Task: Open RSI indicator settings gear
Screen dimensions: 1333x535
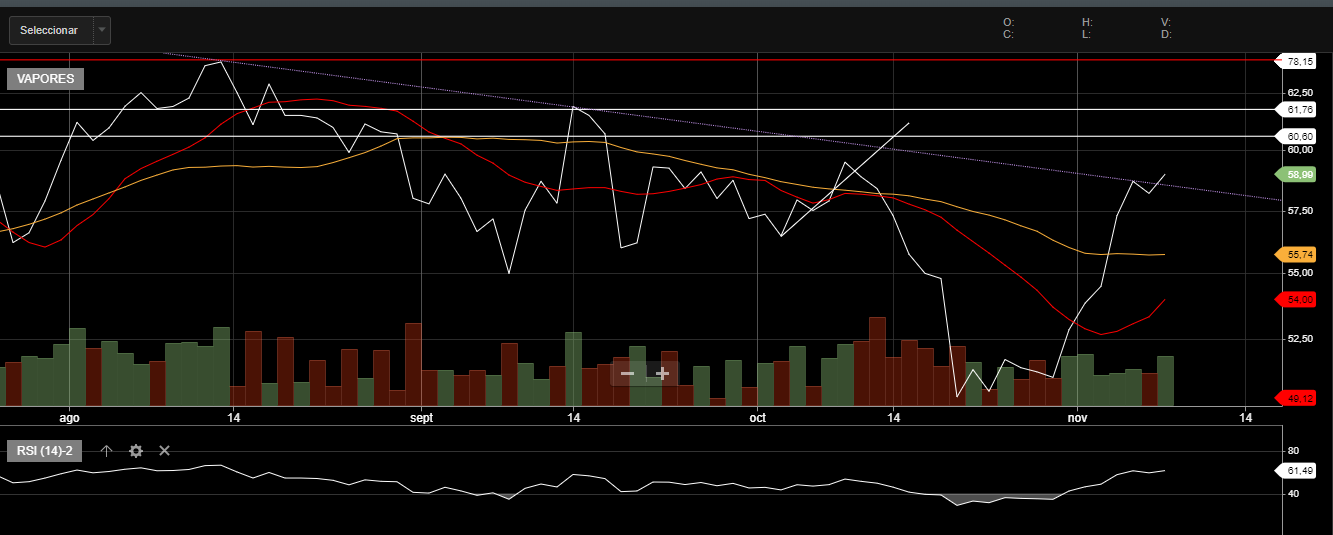Action: click(x=136, y=451)
